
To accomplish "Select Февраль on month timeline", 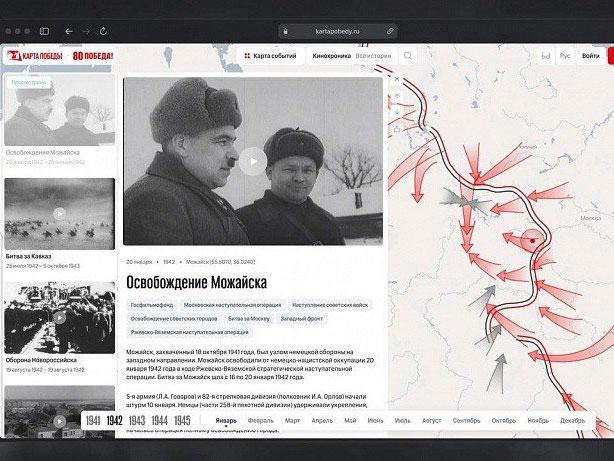I will [260, 421].
